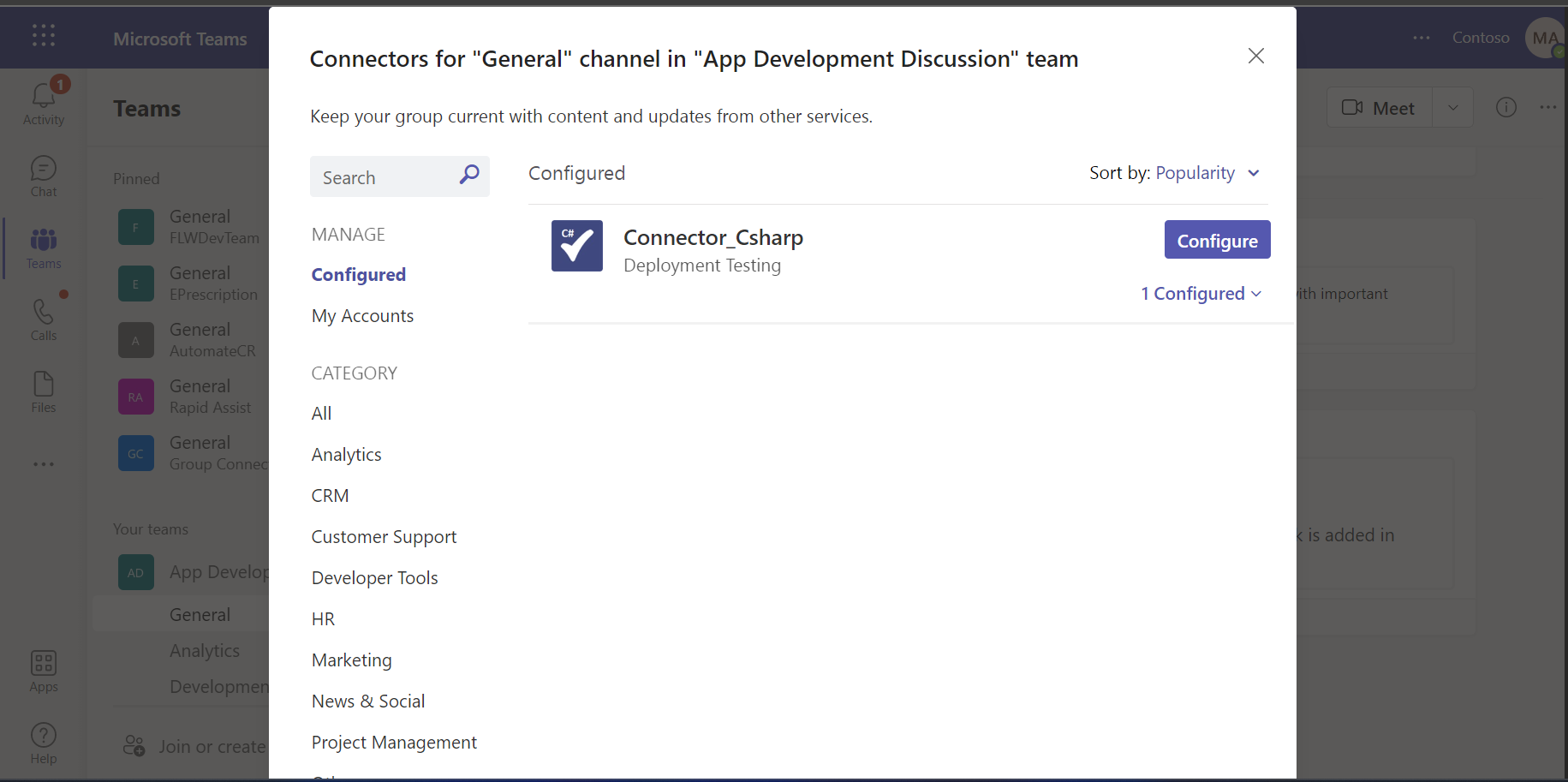1568x782 pixels.
Task: Expand the 1 Configured list
Action: coord(1201,294)
